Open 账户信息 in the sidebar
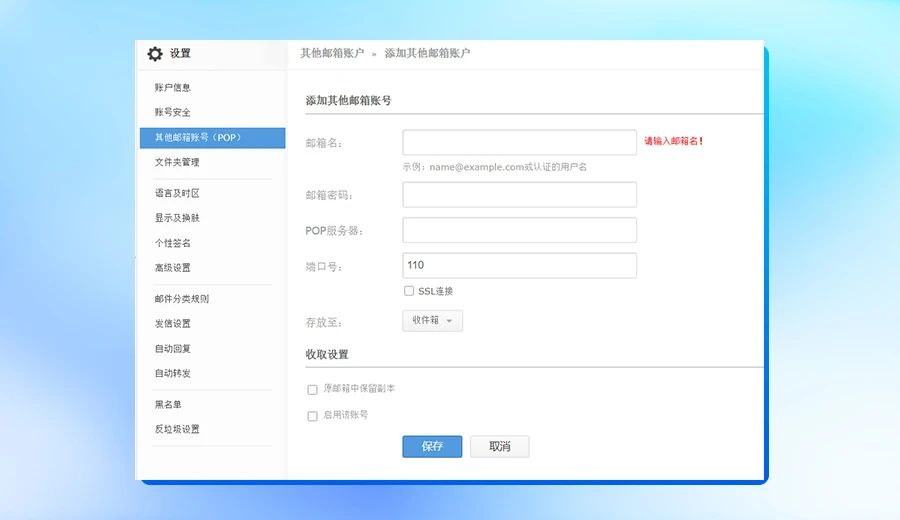This screenshot has height=520, width=900. coord(173,88)
